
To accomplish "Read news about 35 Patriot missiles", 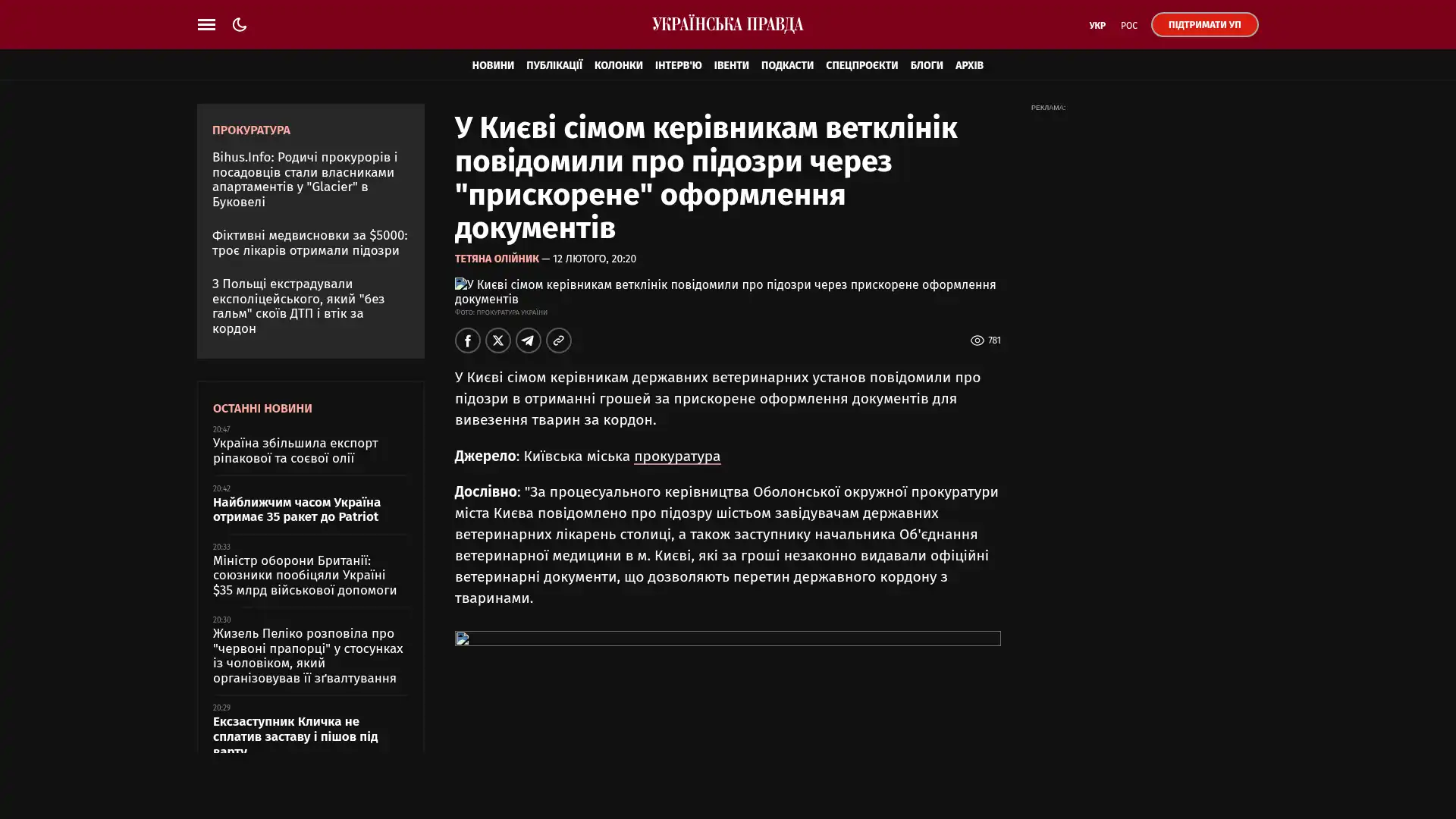I will 297,509.
